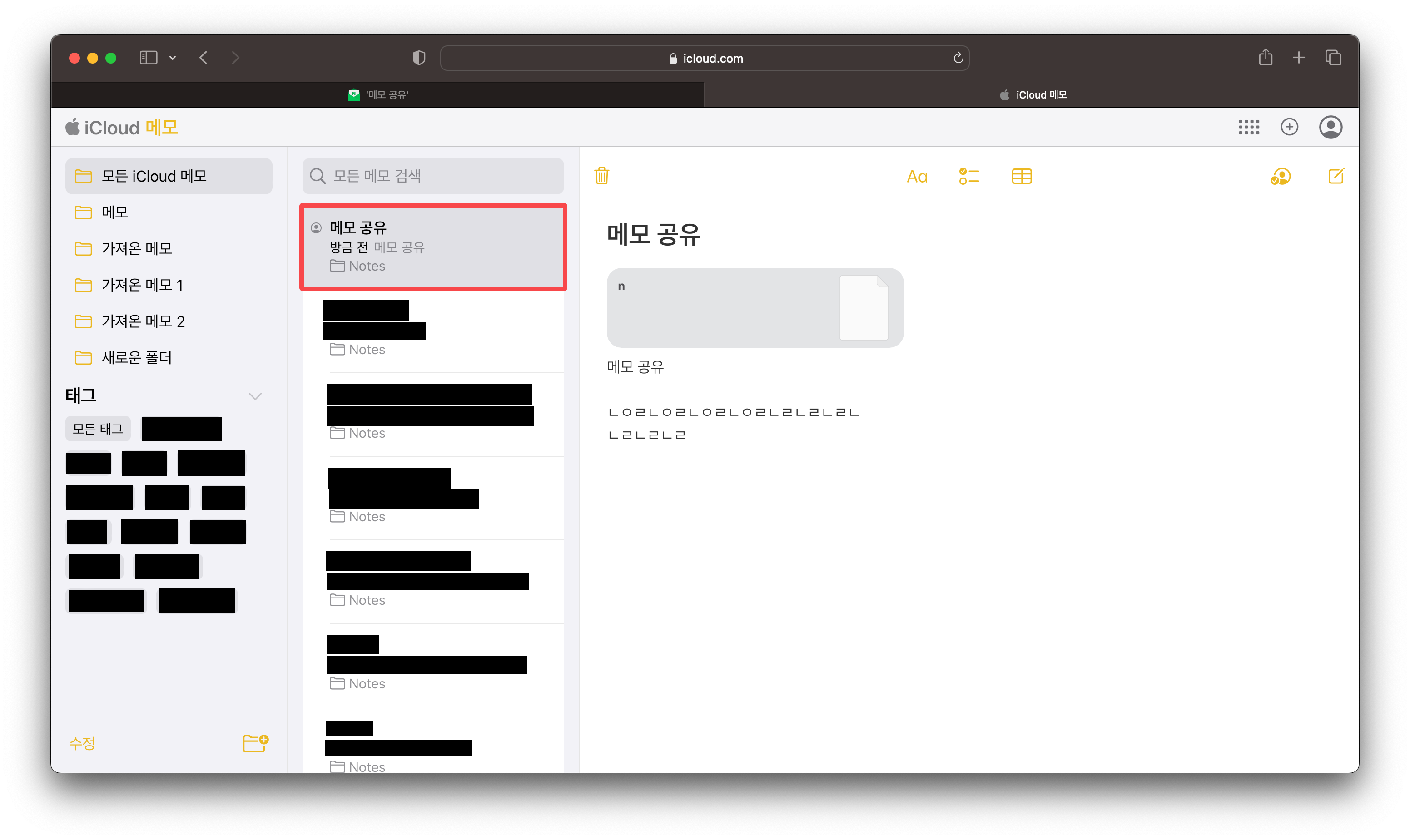The image size is (1410, 840).
Task: Create a new note with compose icon
Action: [x=1335, y=176]
